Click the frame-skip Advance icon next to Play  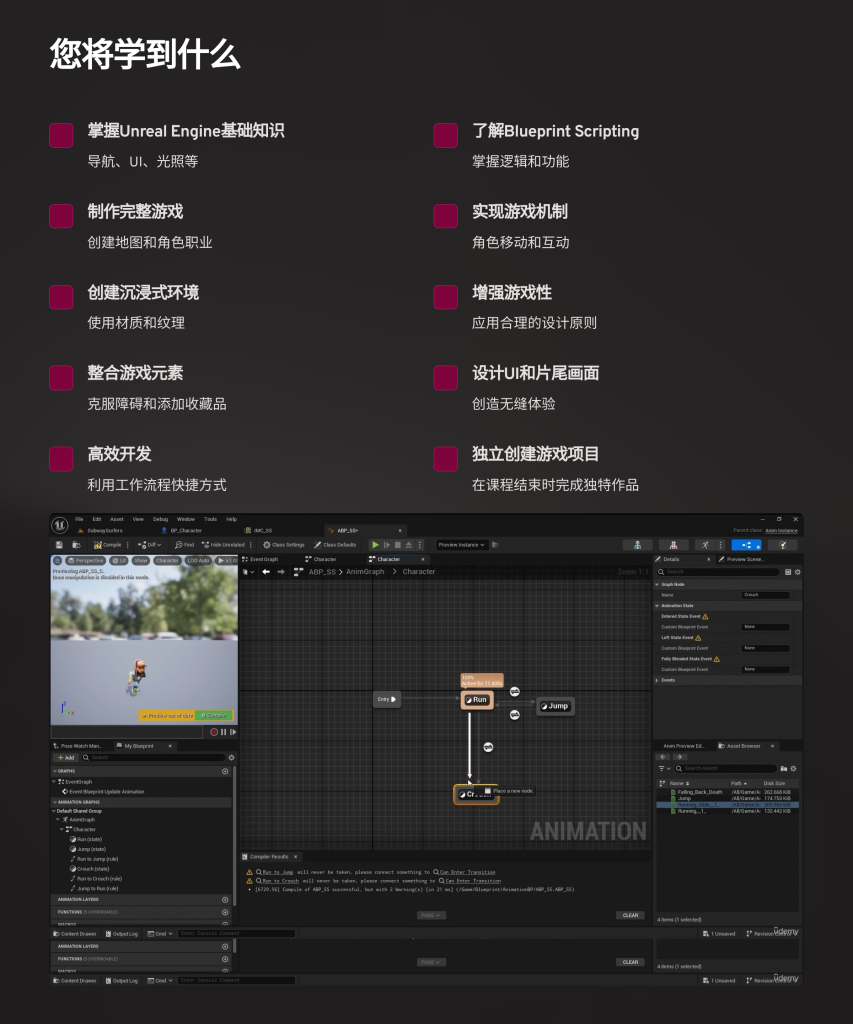coord(387,545)
